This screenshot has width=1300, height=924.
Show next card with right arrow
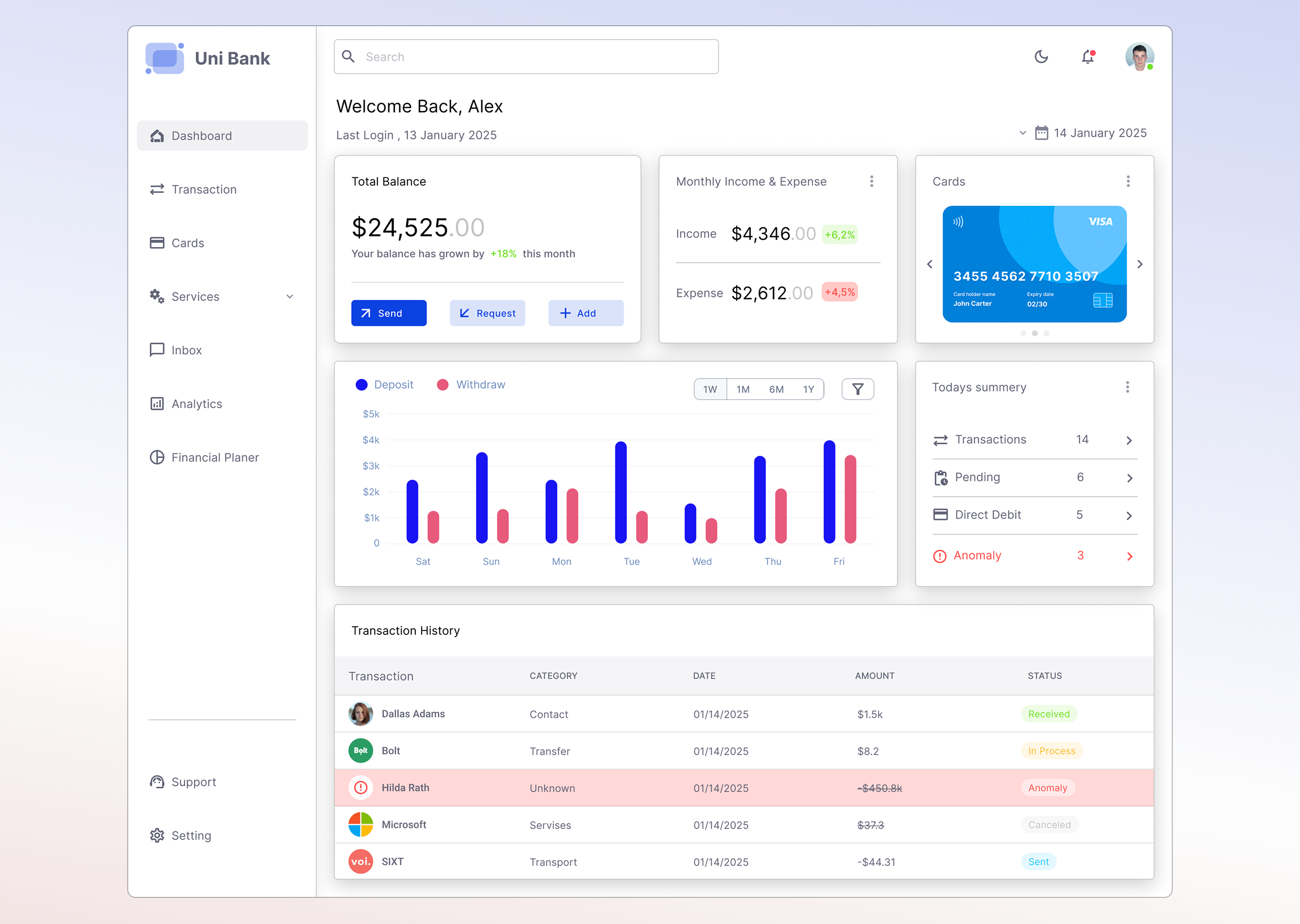1139,264
